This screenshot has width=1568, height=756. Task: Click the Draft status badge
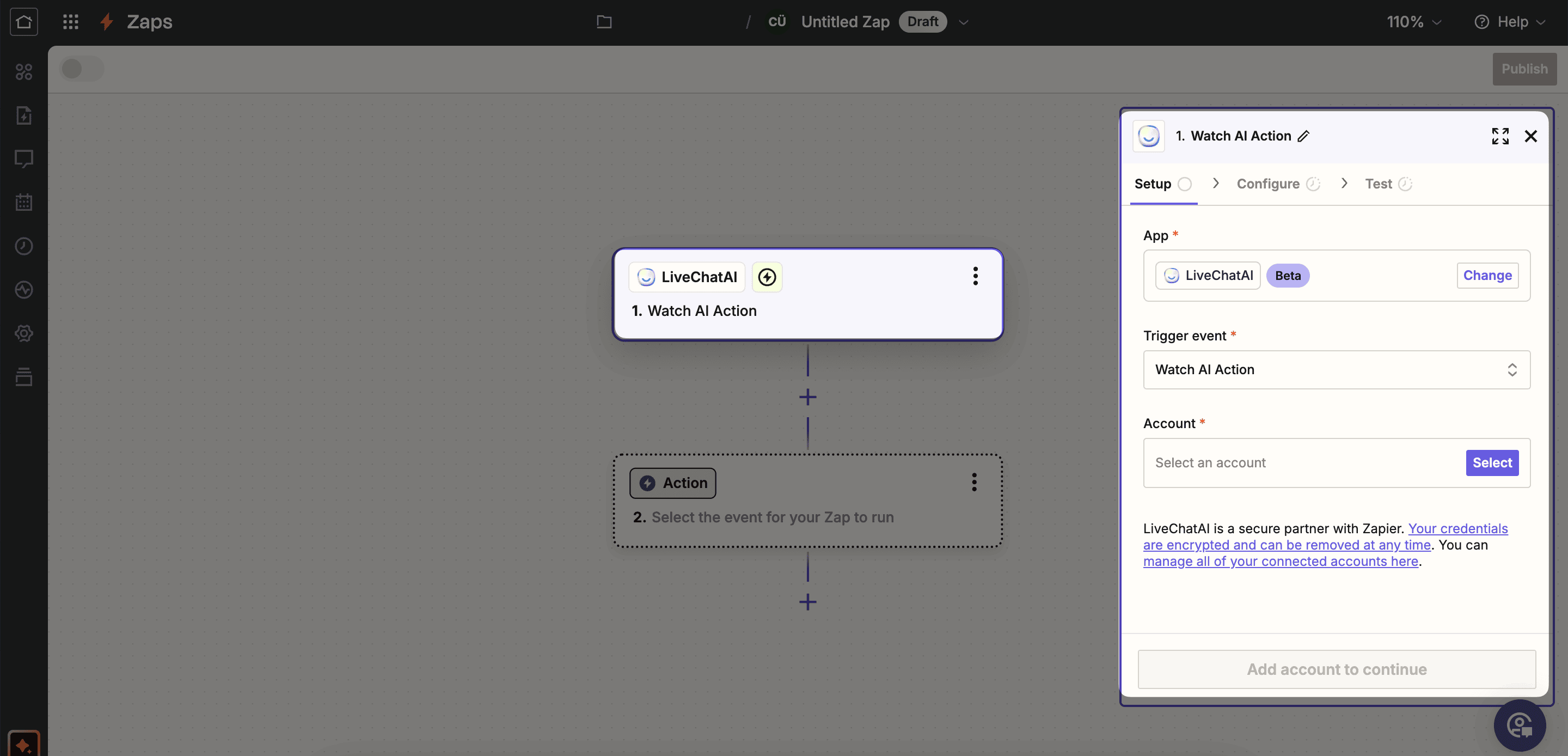point(922,21)
